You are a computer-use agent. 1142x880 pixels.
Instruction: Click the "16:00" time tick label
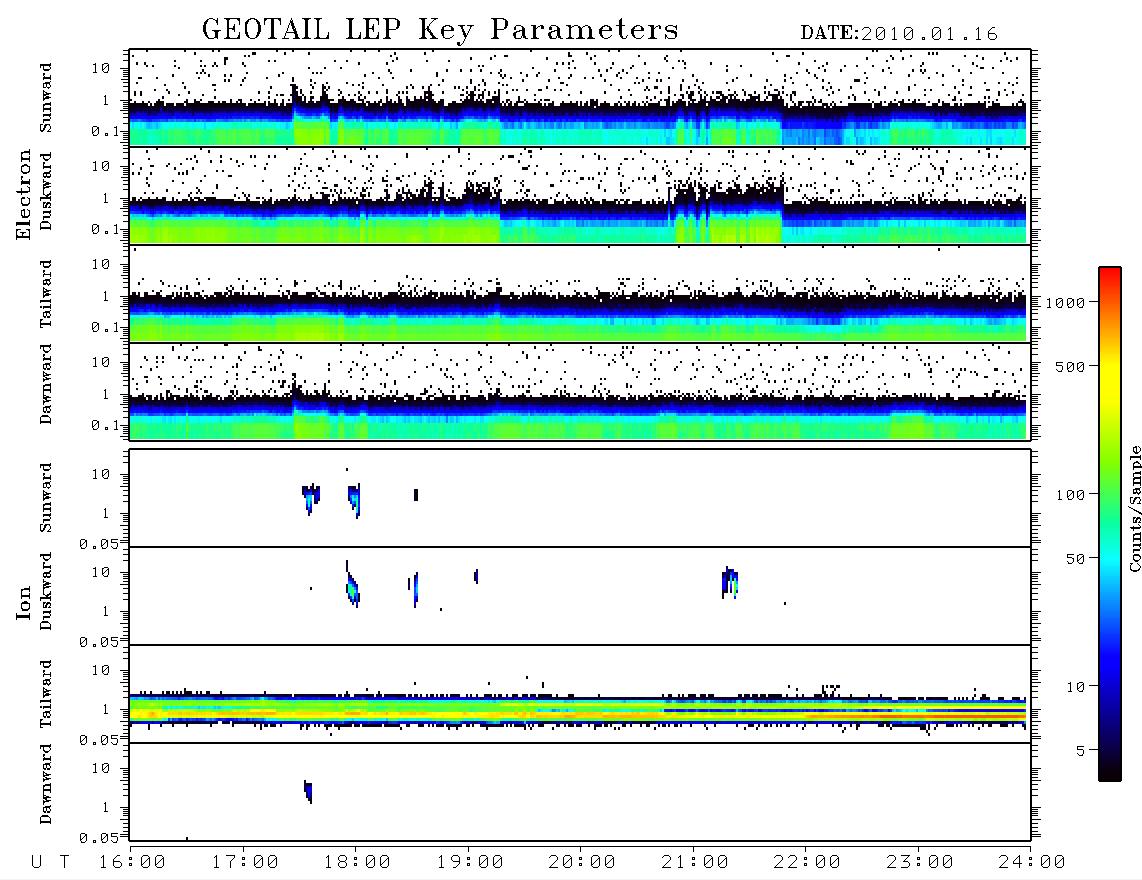[x=133, y=863]
